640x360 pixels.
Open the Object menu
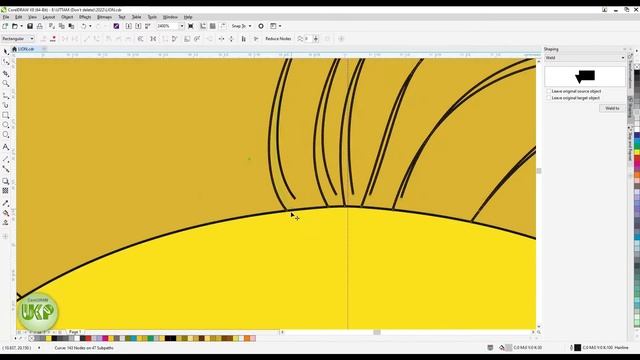click(67, 17)
